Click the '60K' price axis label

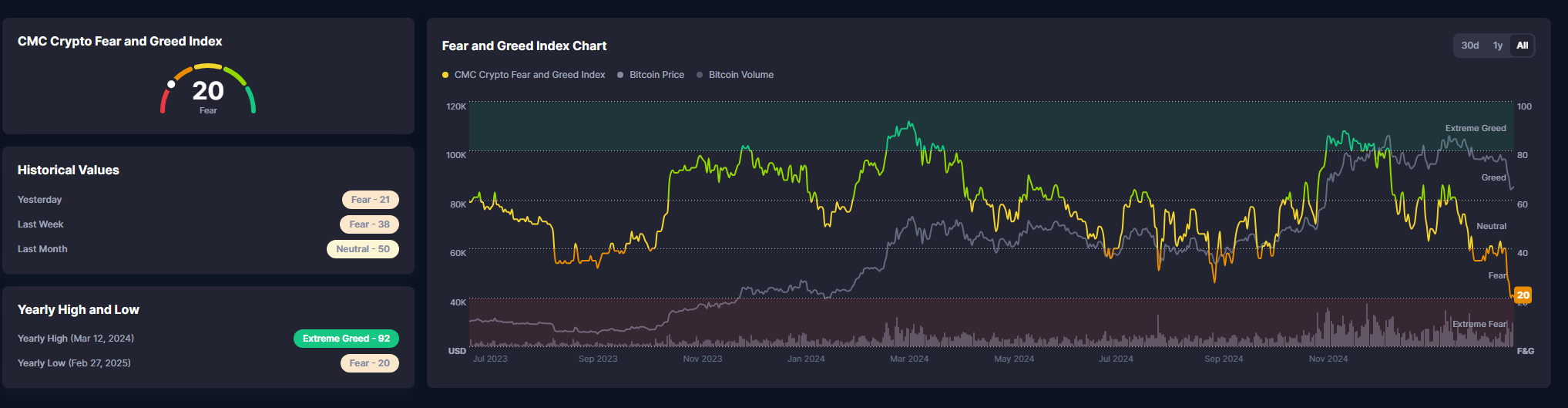(458, 253)
